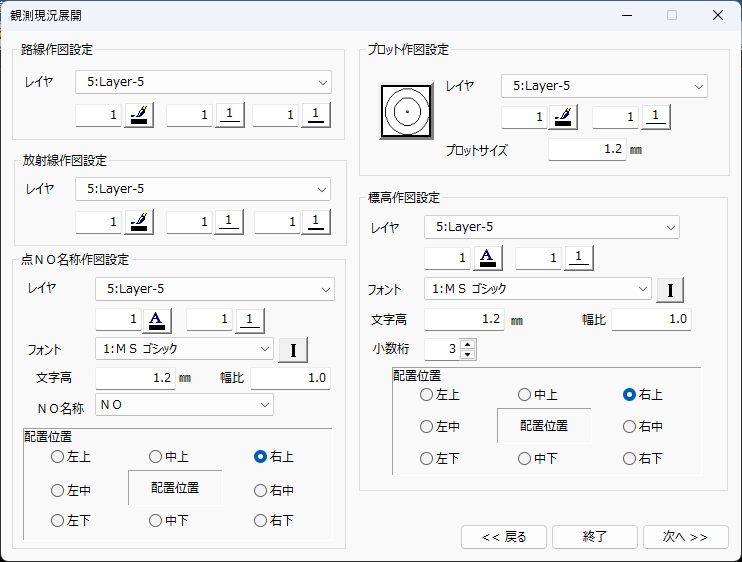Viewport: 742px width, 562px height.
Task: Open 路線作図設定 layer dropdown
Action: coord(322,82)
